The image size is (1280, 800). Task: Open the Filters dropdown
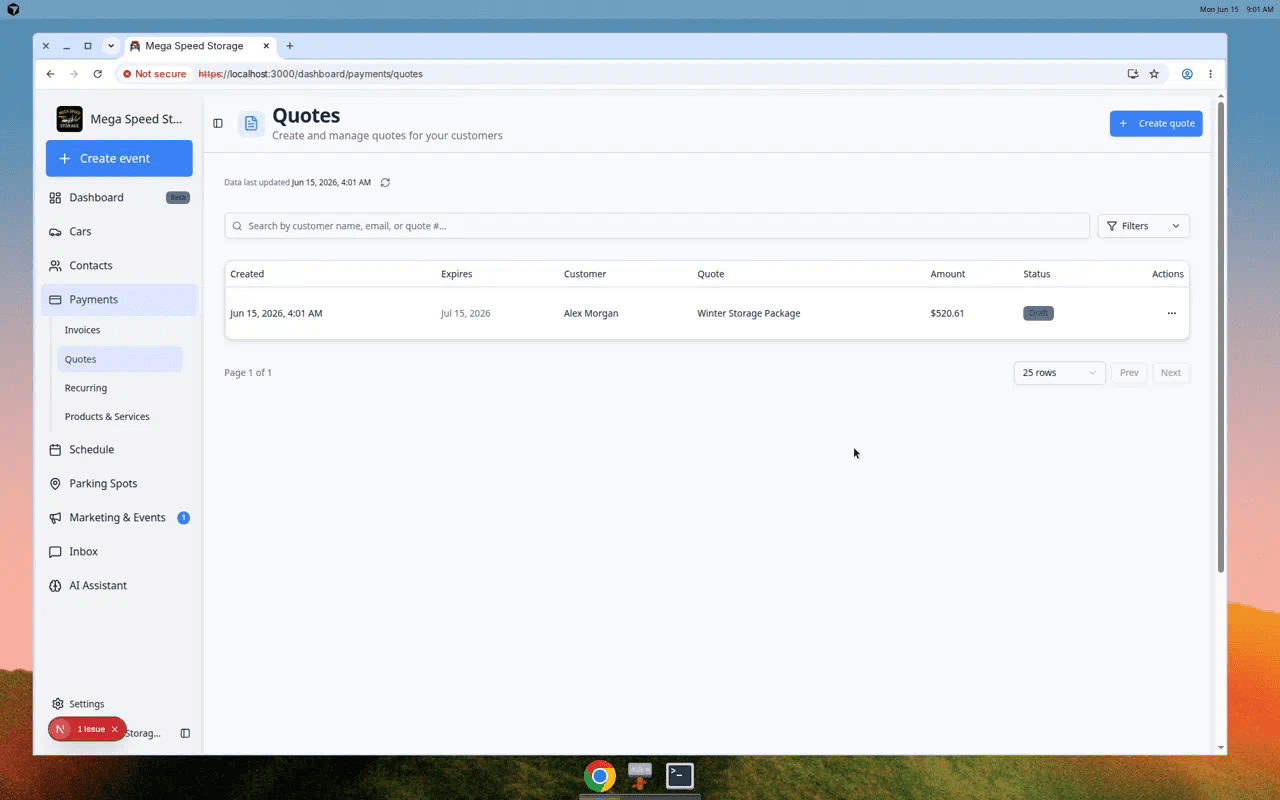[x=1144, y=226]
